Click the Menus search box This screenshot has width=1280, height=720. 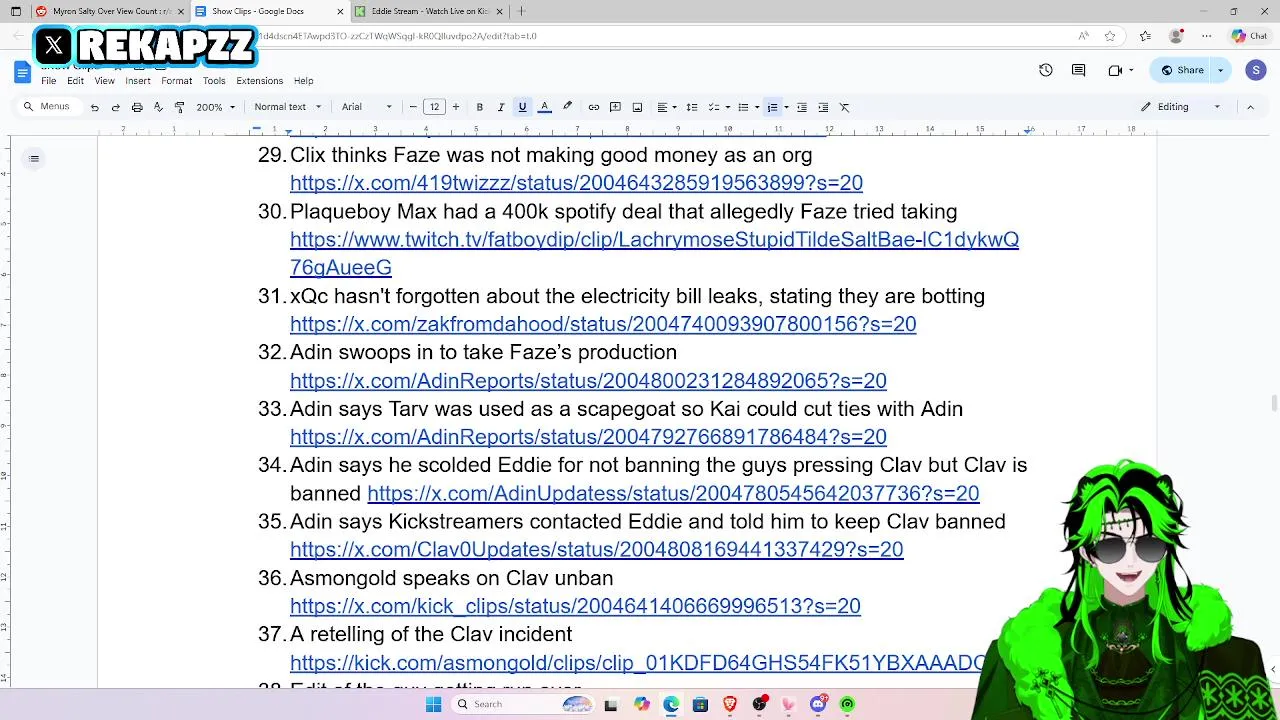coord(48,107)
